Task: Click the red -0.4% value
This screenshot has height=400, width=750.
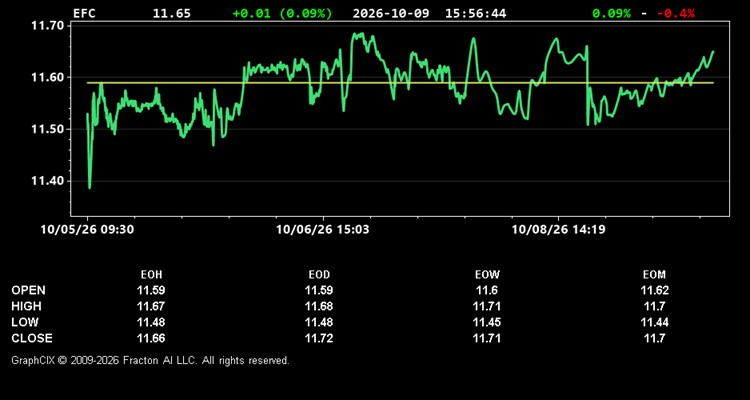Action: point(676,13)
